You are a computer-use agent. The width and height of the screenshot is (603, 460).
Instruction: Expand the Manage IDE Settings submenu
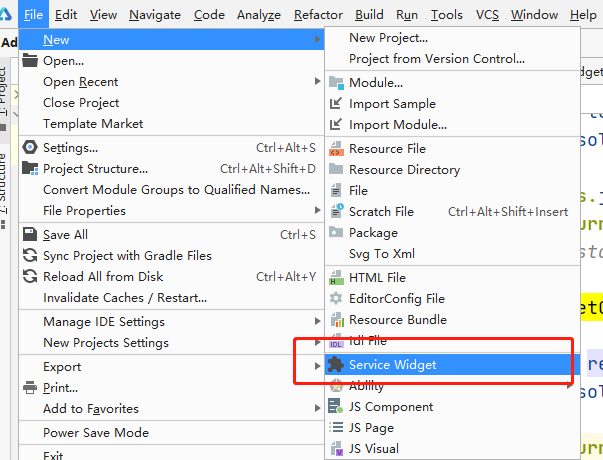click(x=104, y=322)
